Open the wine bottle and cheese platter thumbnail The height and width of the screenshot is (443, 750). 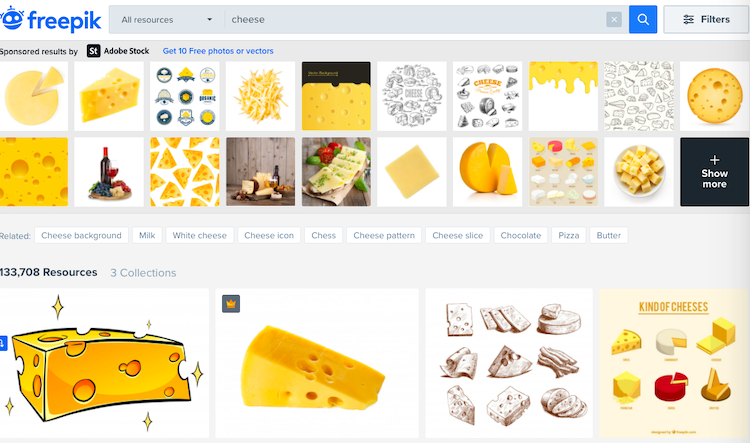(x=109, y=172)
